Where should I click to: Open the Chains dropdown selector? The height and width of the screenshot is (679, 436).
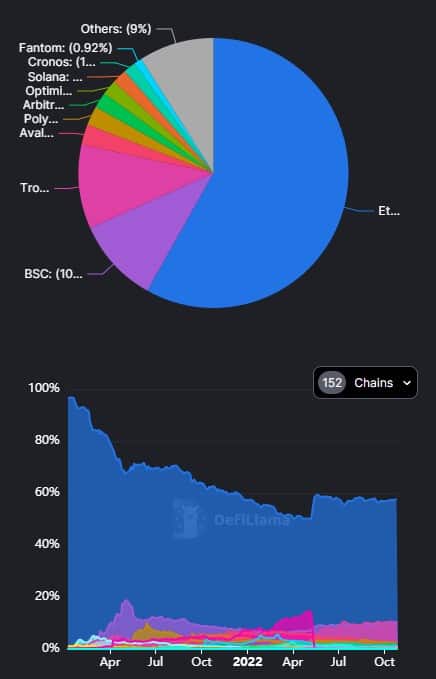(x=365, y=382)
